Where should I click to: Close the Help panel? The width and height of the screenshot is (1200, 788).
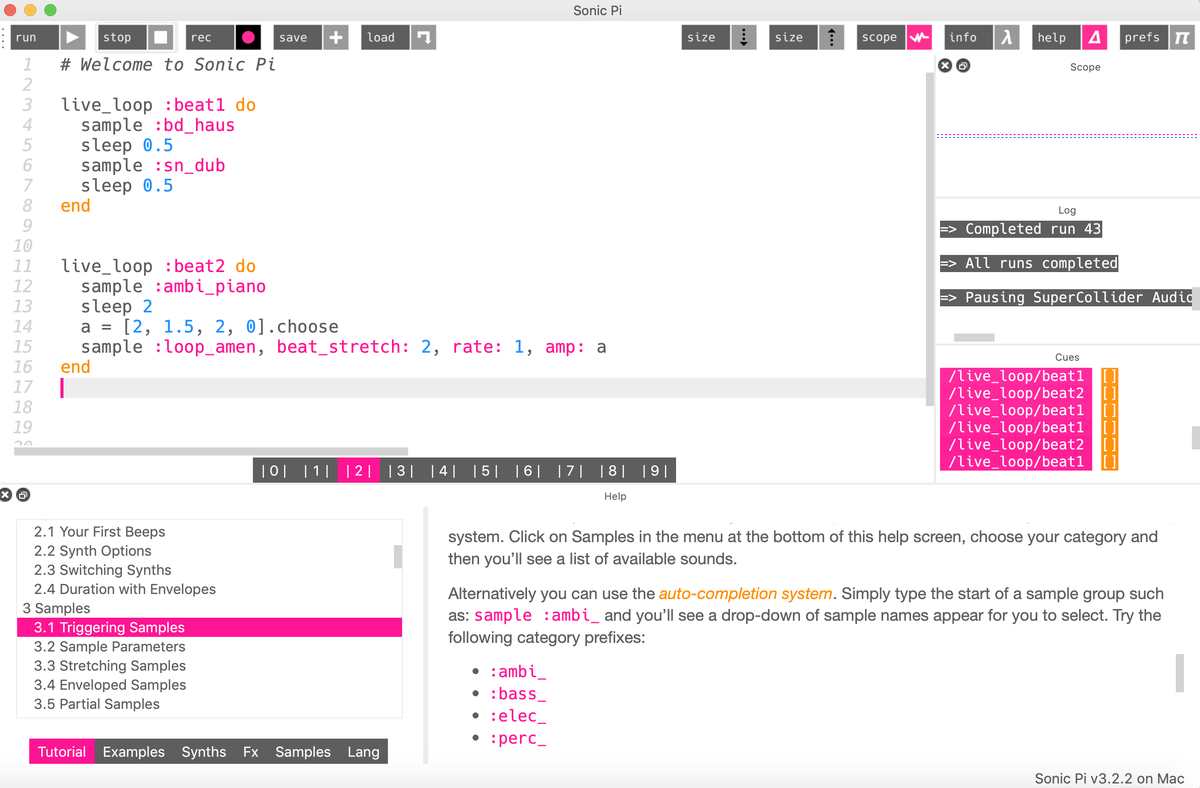[6, 495]
